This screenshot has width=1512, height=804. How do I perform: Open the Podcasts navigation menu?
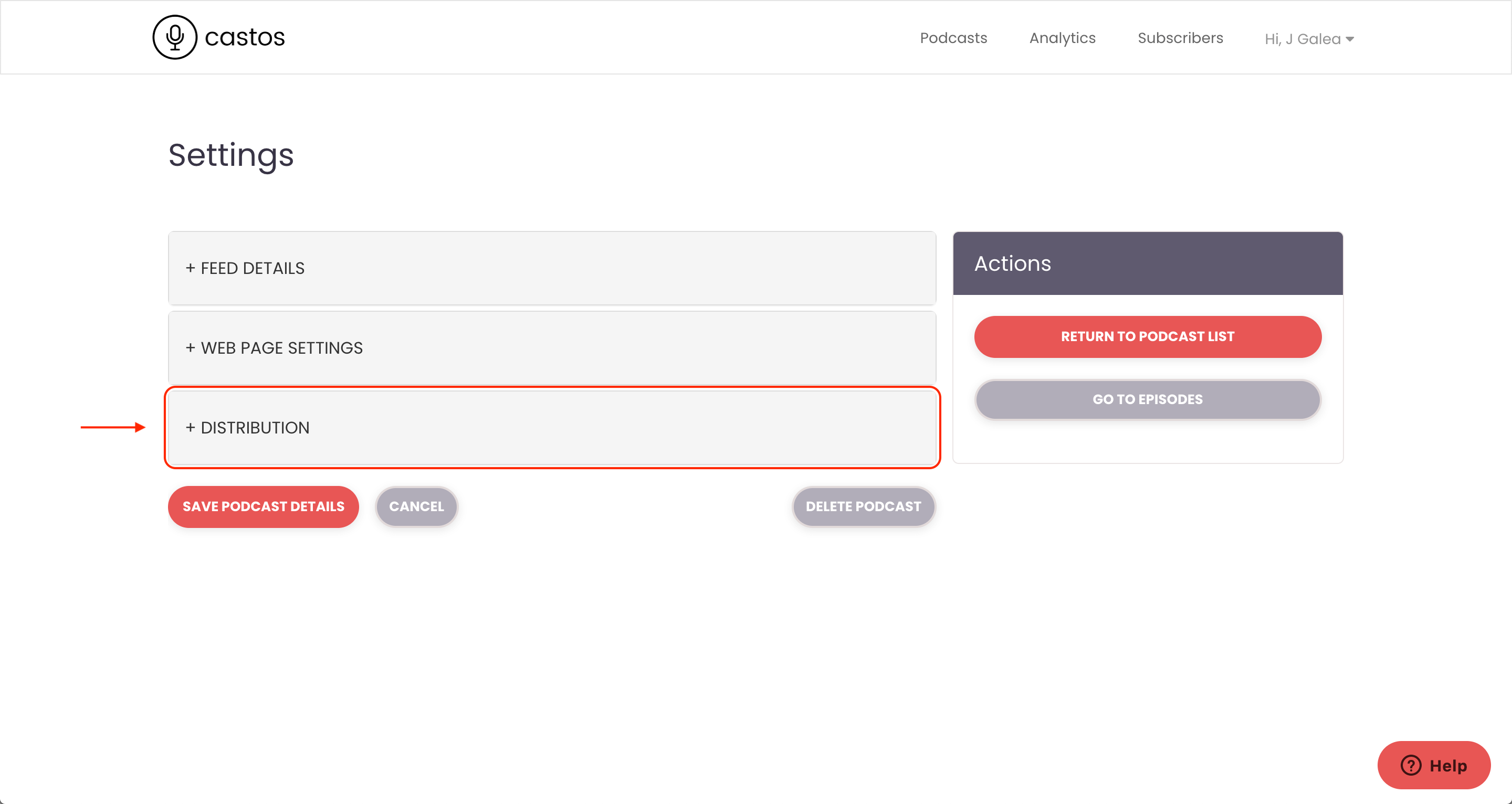(x=953, y=38)
